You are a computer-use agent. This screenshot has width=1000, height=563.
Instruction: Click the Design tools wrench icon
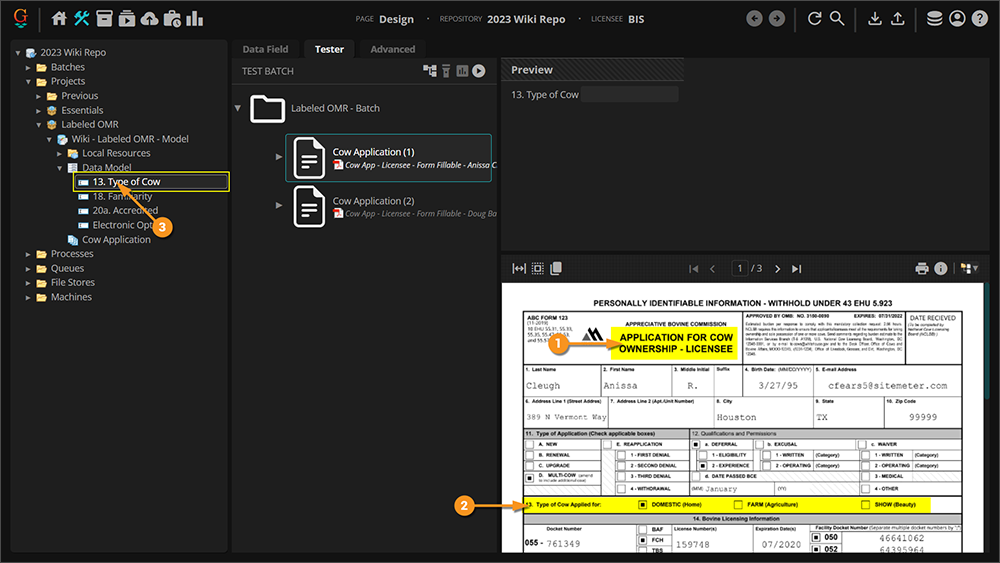pos(82,18)
